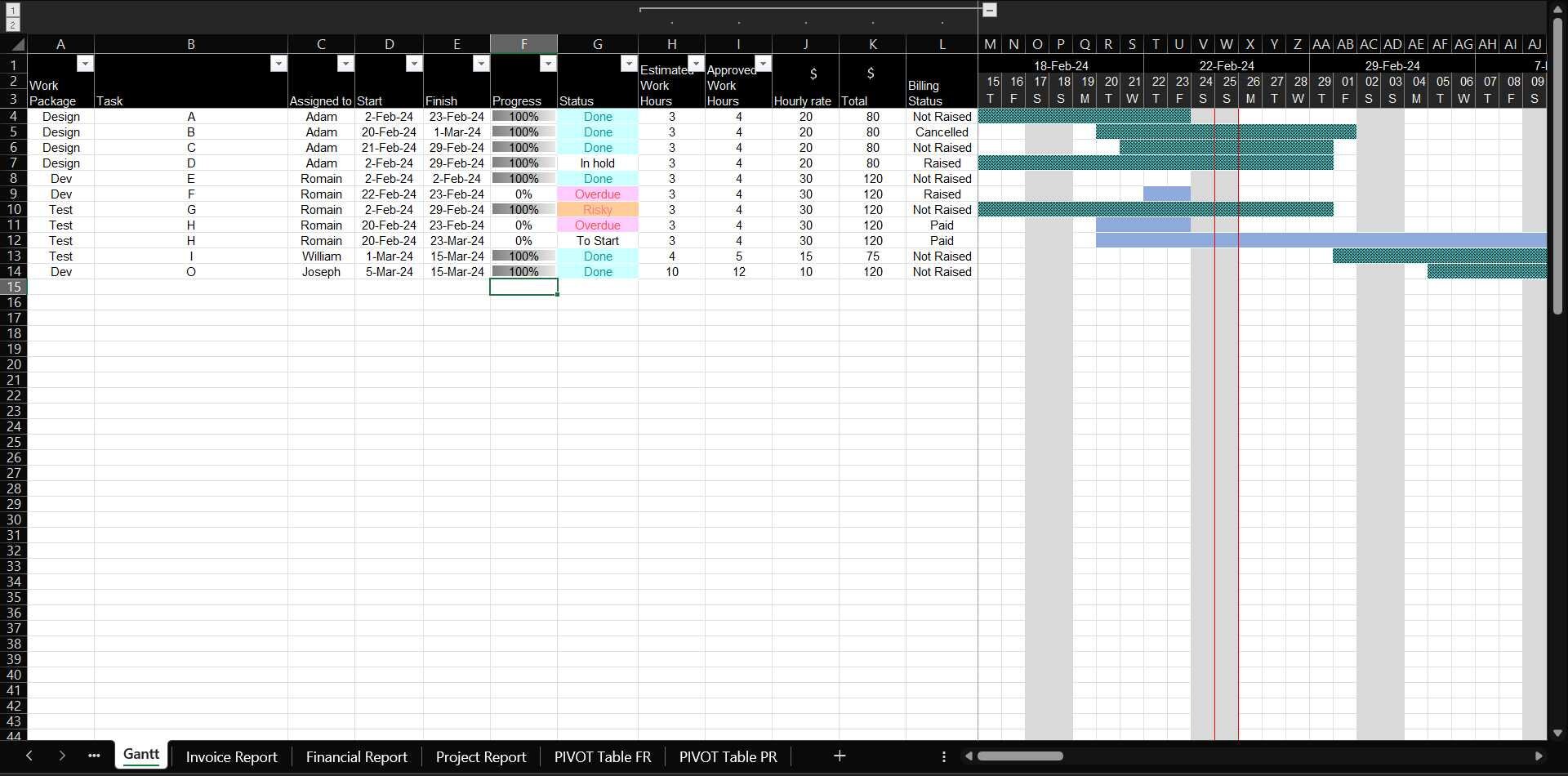Click the rightmost horizontal scroll arrow
1568x776 pixels.
(x=1540, y=756)
